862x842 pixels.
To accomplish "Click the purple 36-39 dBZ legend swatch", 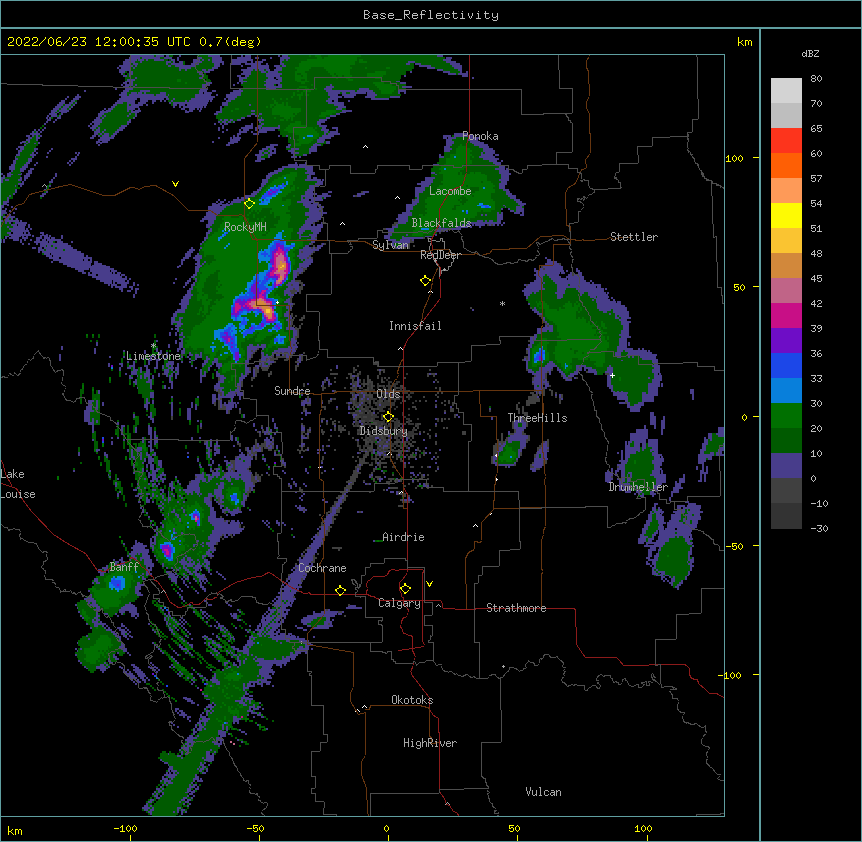I will pyautogui.click(x=786, y=341).
